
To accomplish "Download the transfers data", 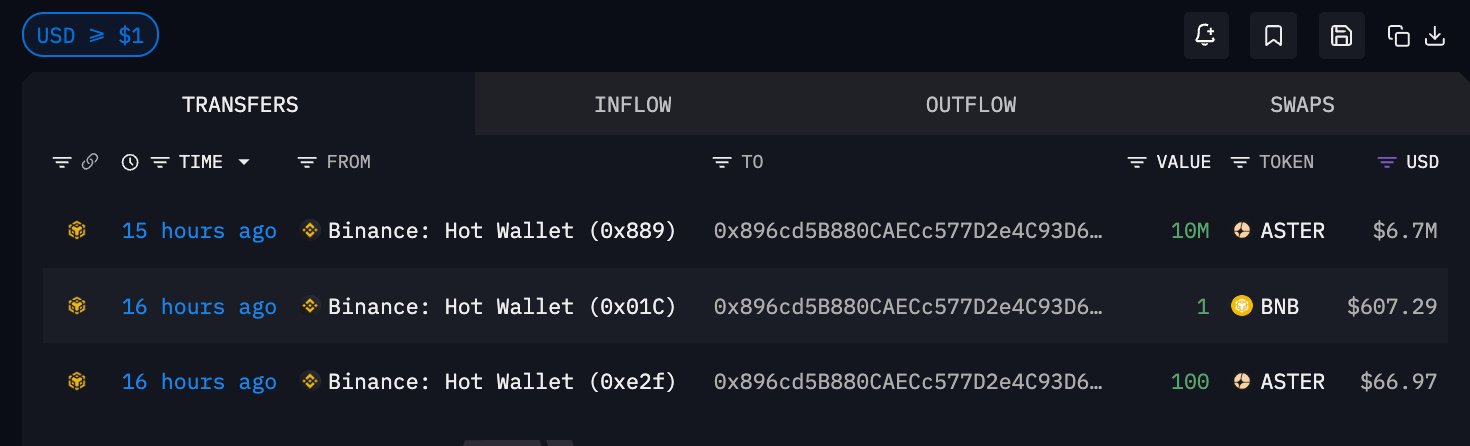I will (1435, 36).
